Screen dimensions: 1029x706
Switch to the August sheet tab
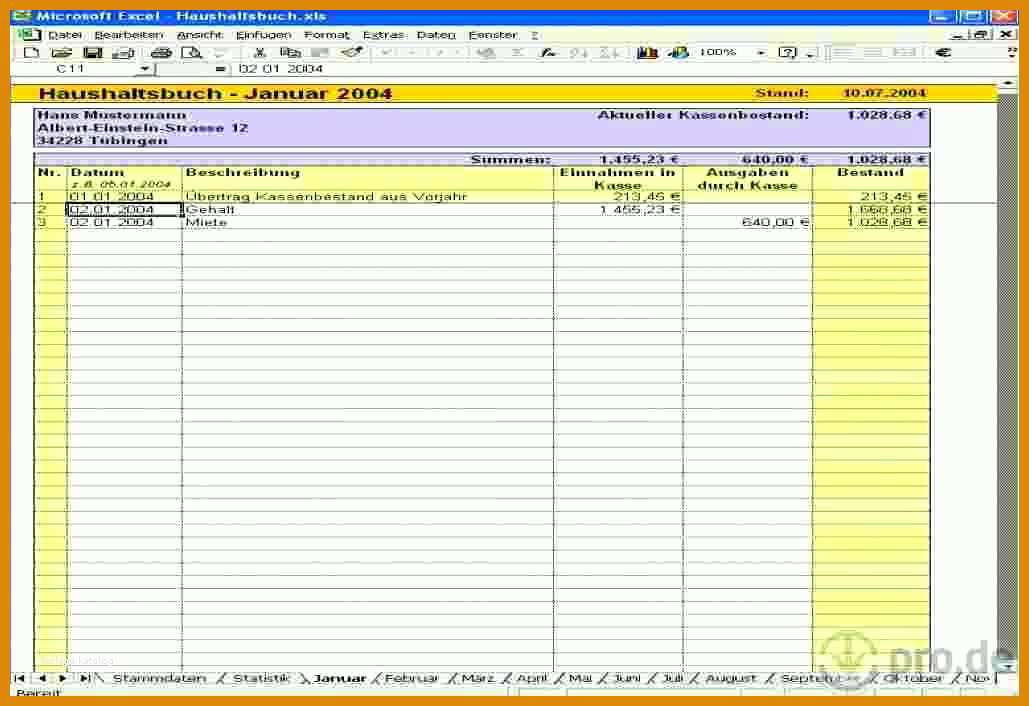click(730, 678)
